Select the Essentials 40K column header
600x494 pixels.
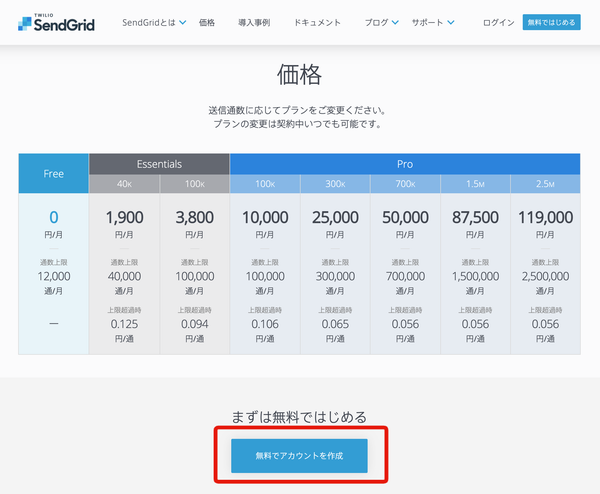(x=124, y=184)
